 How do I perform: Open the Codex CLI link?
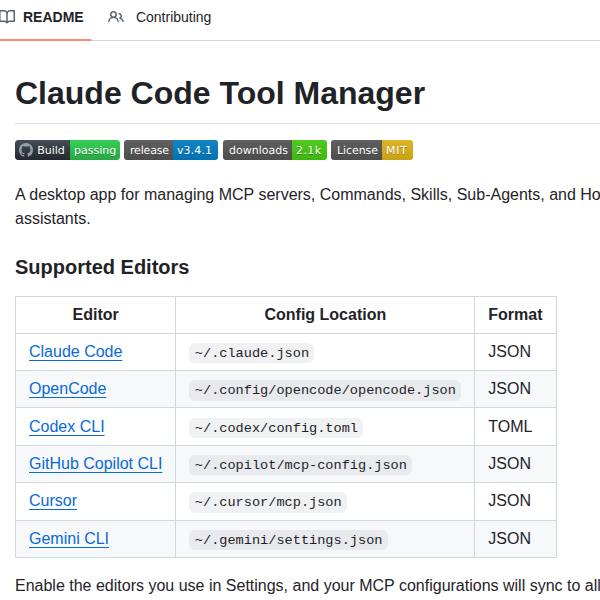67,426
